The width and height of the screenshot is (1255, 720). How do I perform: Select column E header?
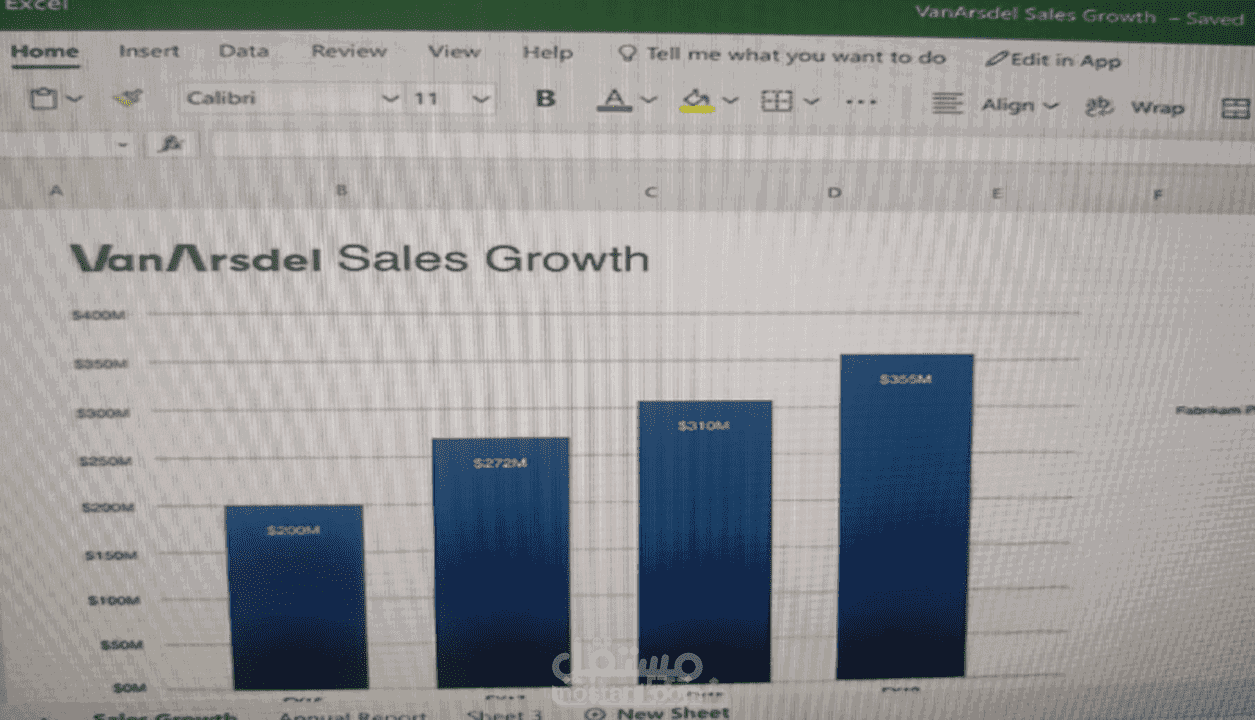[x=996, y=193]
